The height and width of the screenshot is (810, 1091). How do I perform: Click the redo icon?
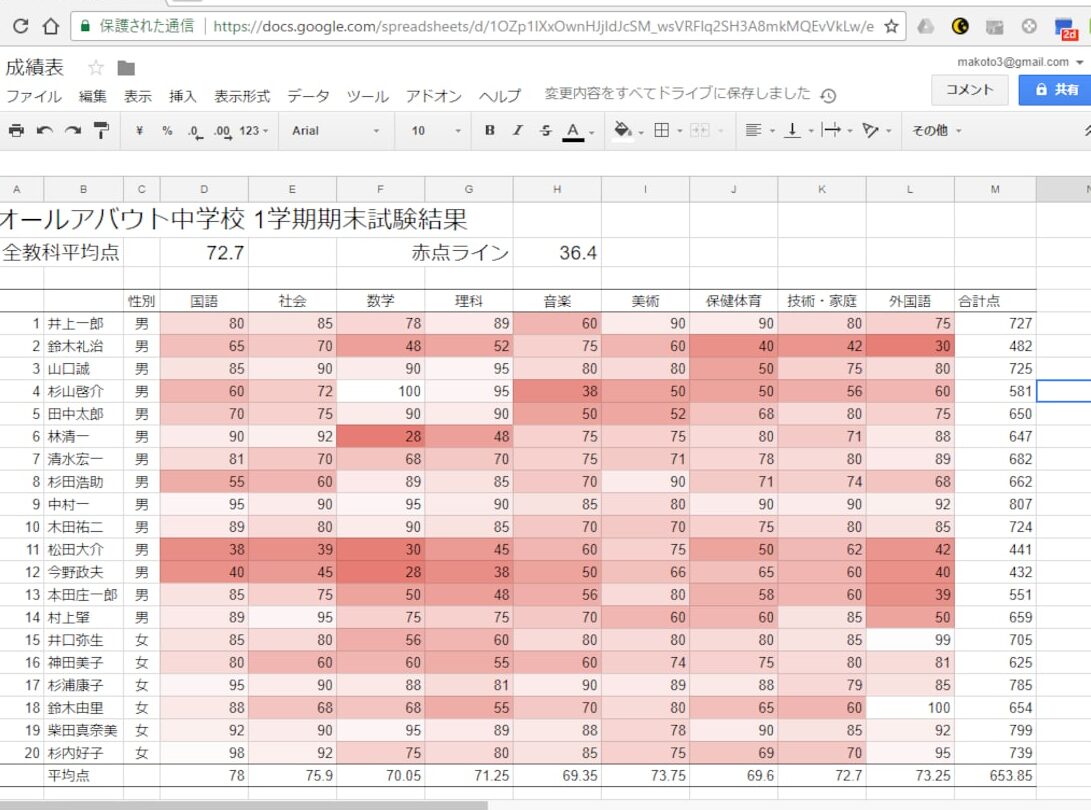point(73,131)
